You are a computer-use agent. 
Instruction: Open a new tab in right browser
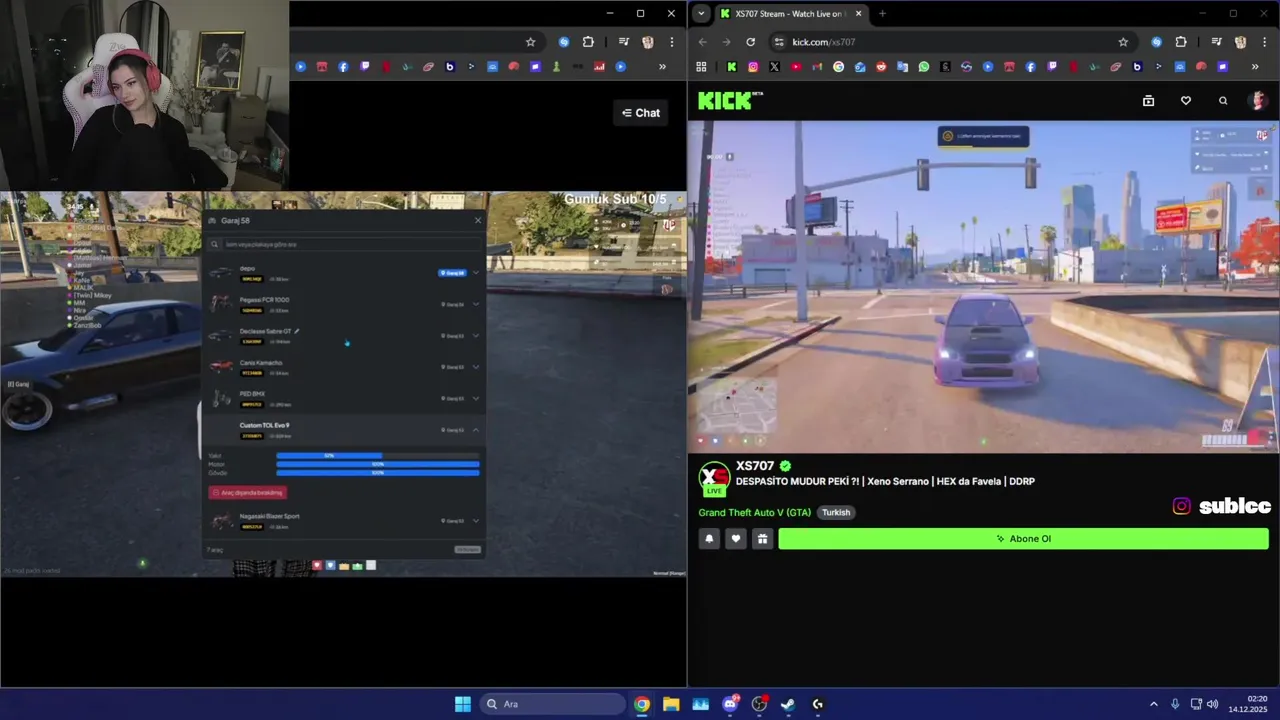882,14
